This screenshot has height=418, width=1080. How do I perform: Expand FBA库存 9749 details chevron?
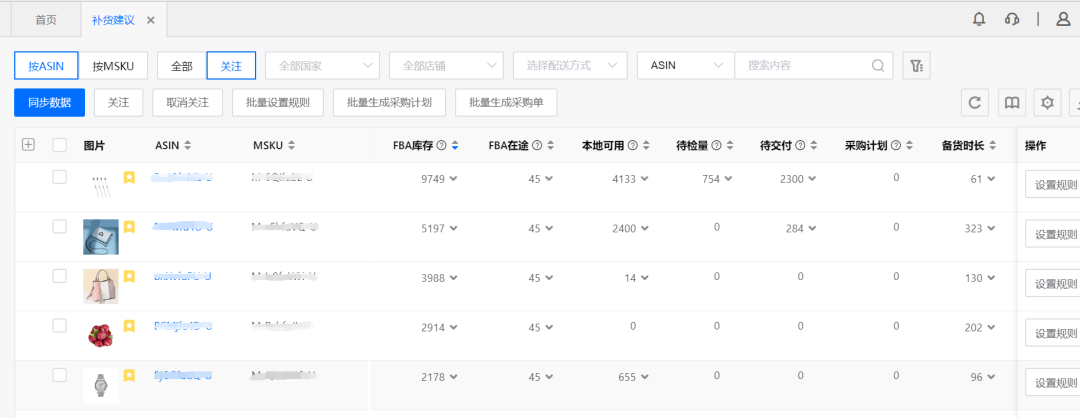(x=453, y=179)
